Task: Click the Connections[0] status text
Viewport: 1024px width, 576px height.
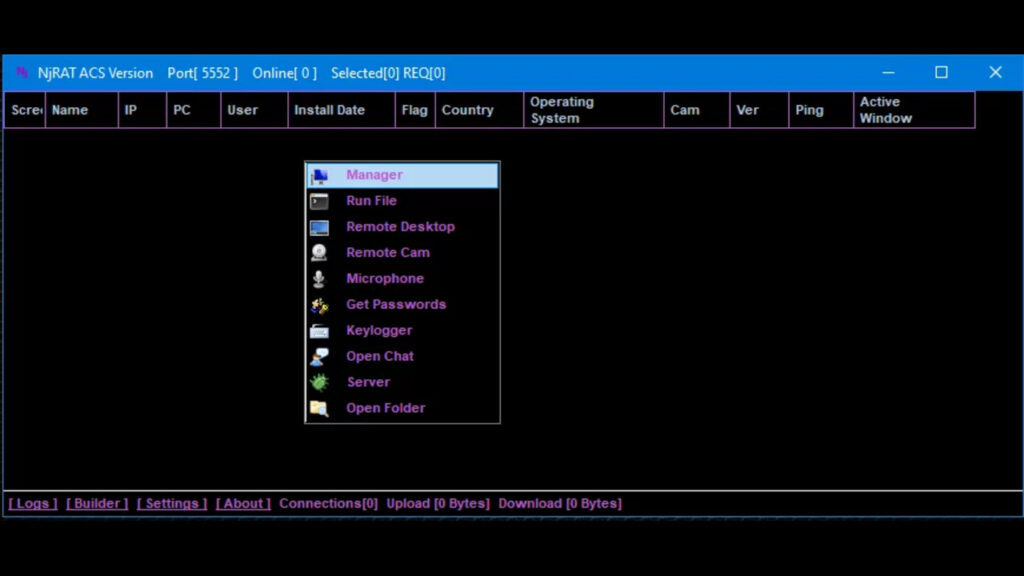Action: click(x=328, y=504)
